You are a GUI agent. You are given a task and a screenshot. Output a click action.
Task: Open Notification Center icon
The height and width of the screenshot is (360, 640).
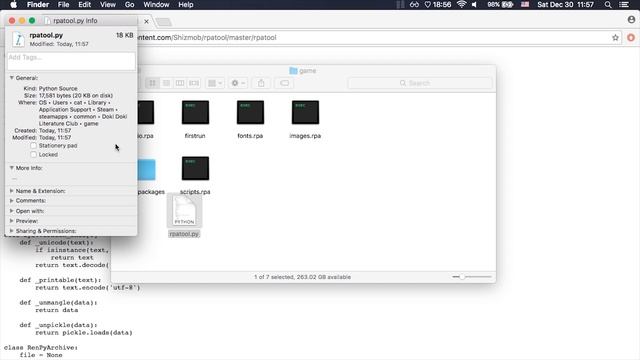point(624,4)
